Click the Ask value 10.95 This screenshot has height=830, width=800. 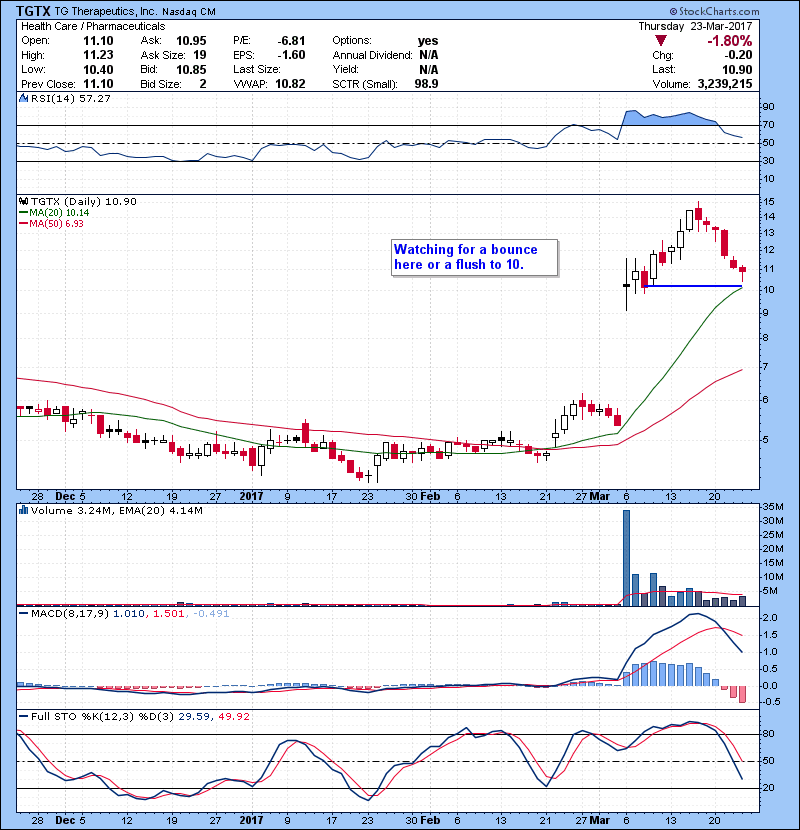(x=191, y=41)
